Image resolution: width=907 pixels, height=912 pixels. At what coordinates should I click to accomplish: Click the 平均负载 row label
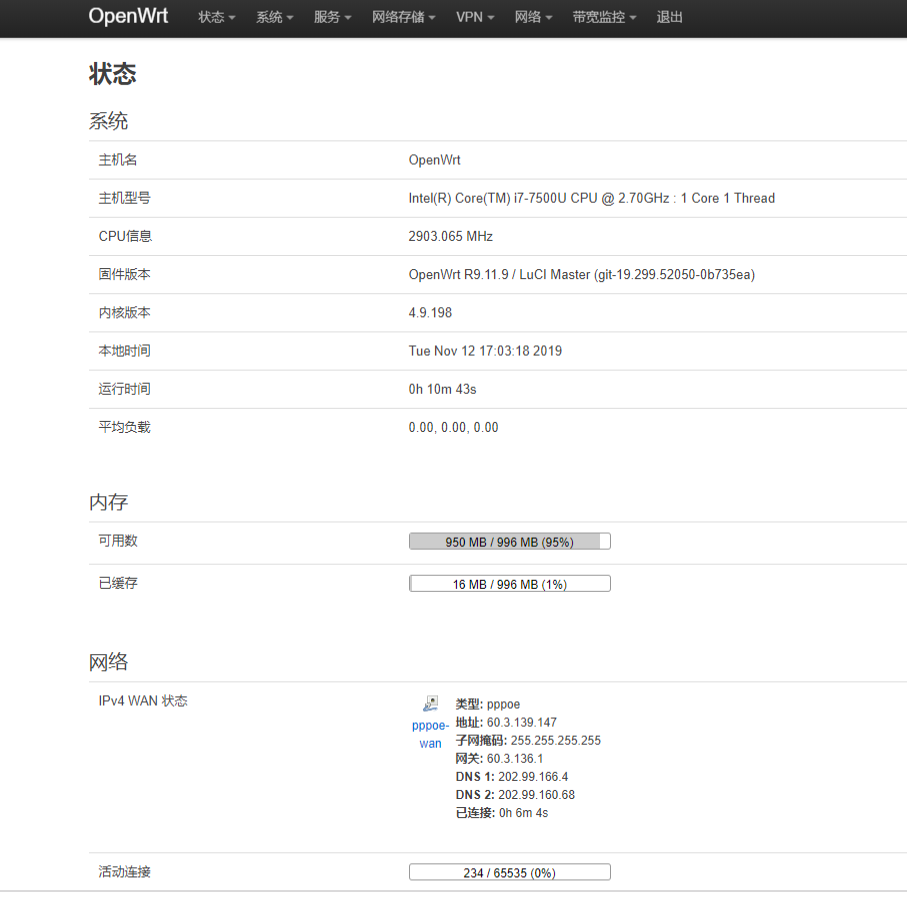[124, 428]
